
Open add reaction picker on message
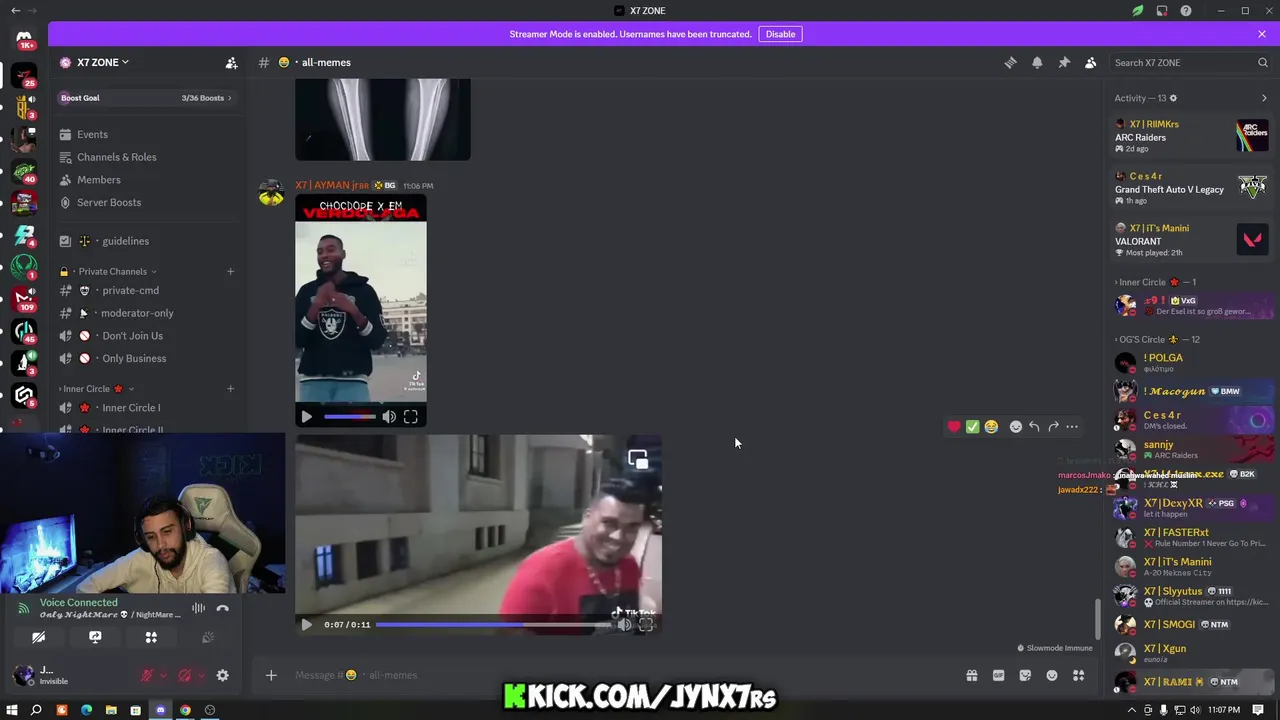point(1016,427)
